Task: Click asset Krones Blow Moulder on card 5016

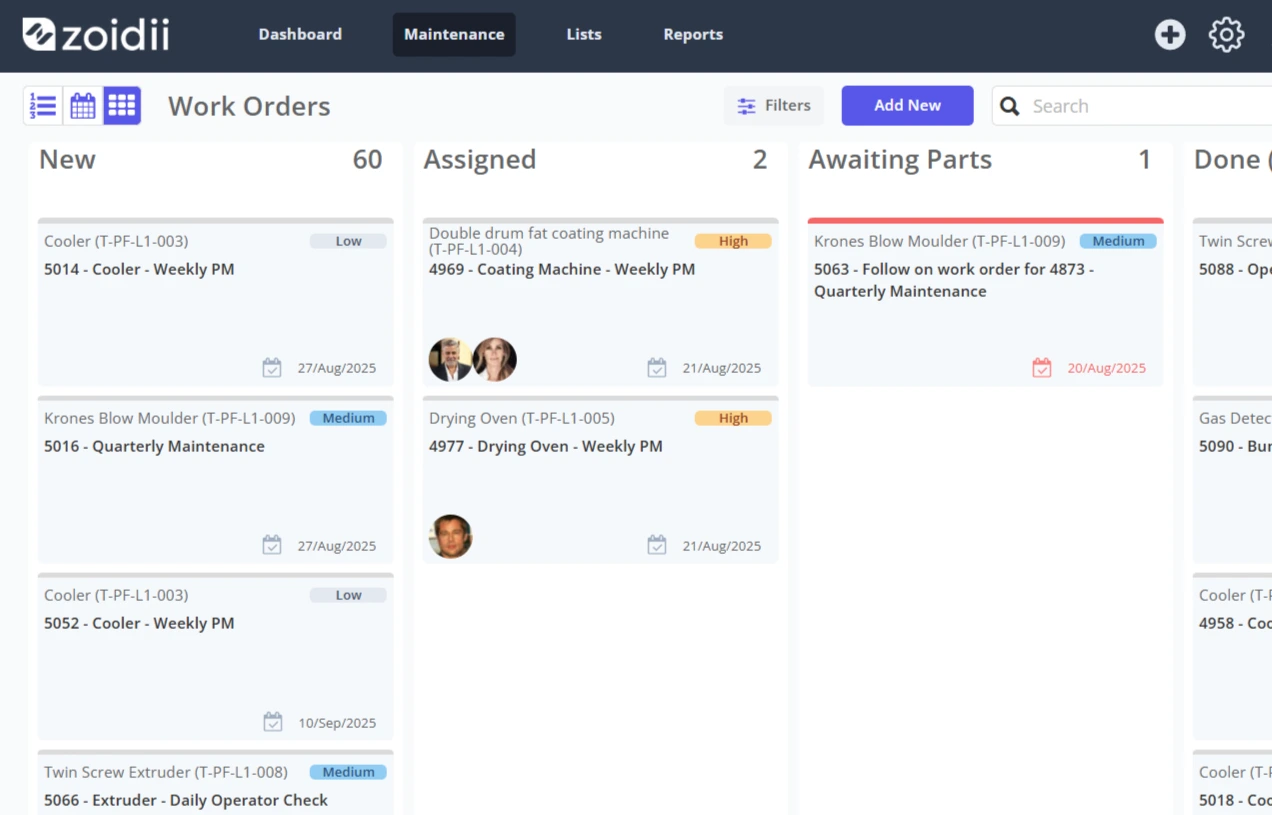Action: [x=170, y=418]
